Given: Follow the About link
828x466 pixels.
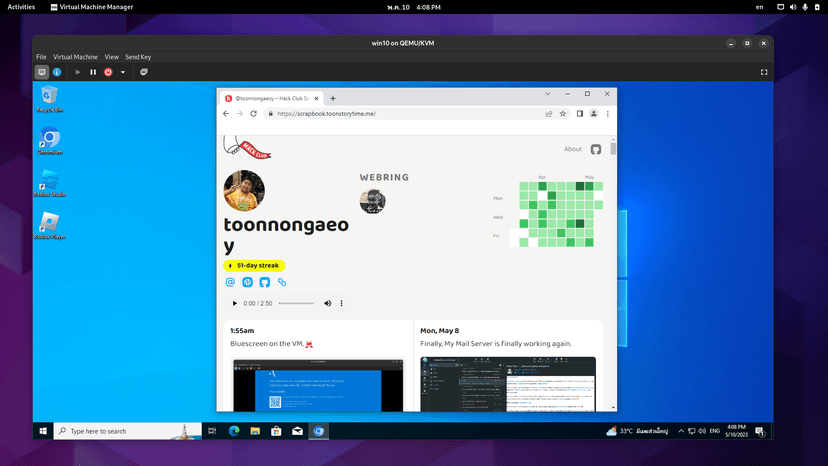Looking at the screenshot, I should coord(572,149).
